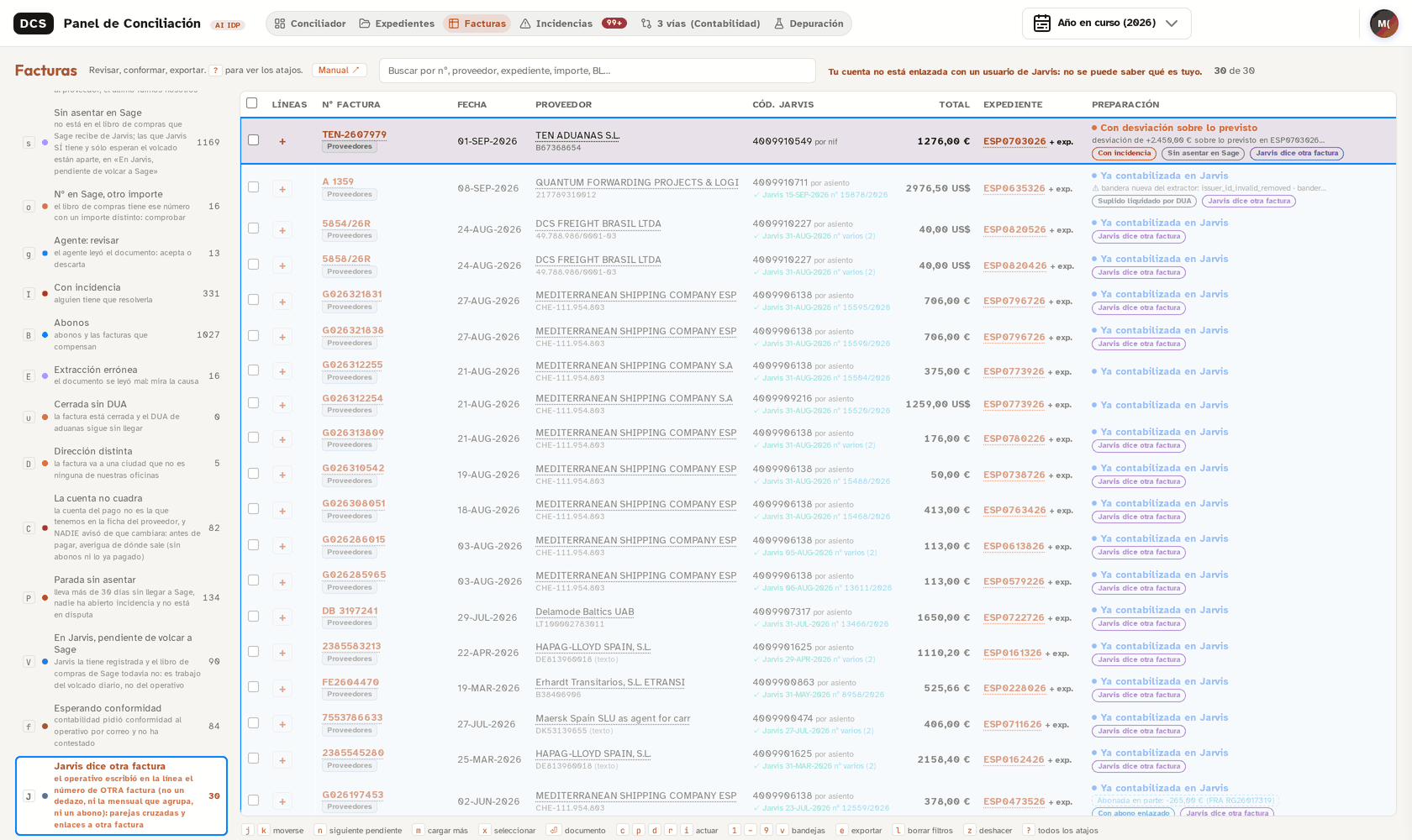Filter by 'Abonos' category
1412x840 pixels.
pyautogui.click(x=122, y=334)
